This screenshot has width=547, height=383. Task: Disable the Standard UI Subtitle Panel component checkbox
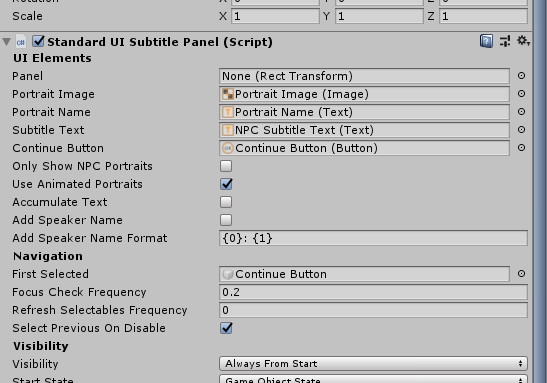38,41
